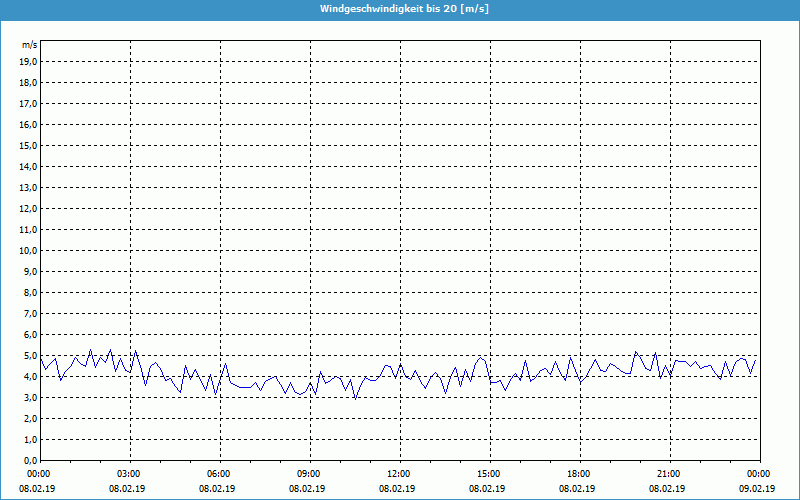Select the 15:00 time label
The image size is (800, 500).
pos(488,474)
